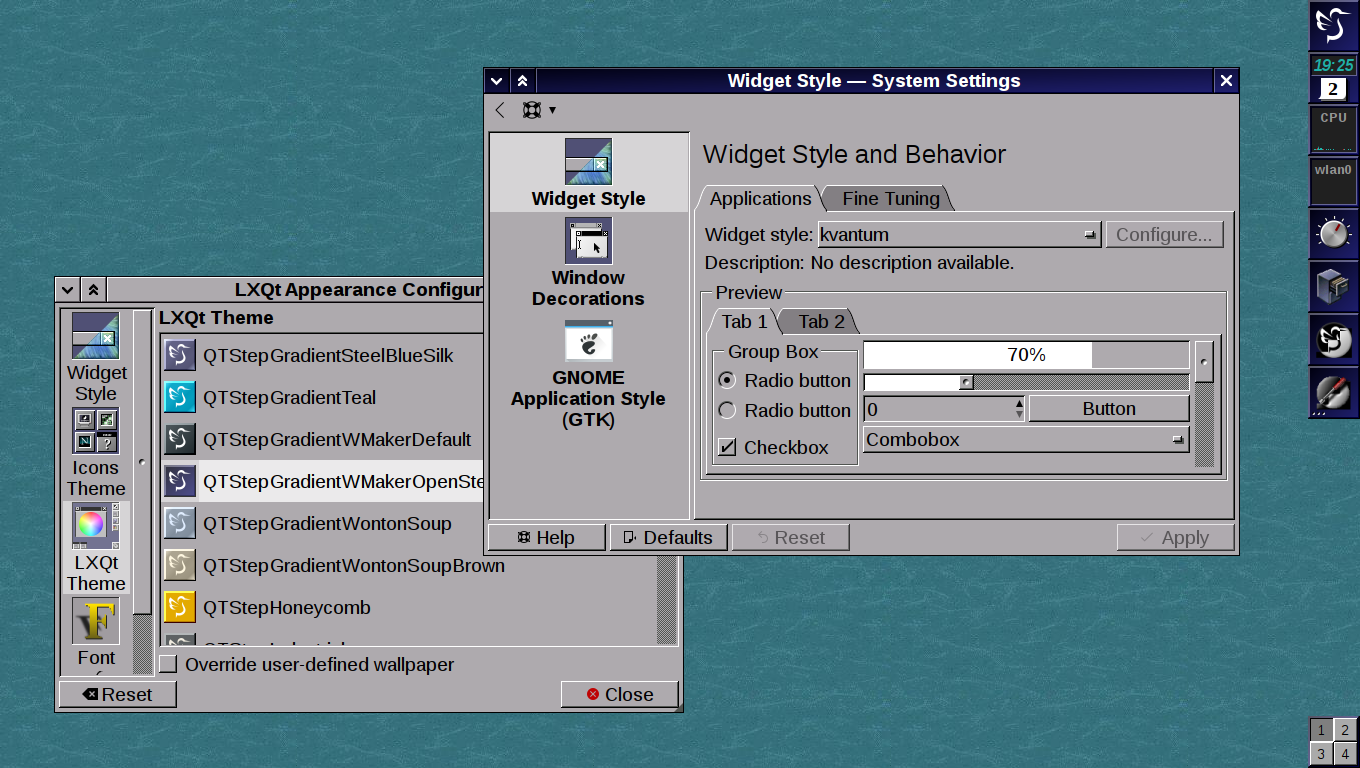Screen dimensions: 1360x768
Task: Select the second Radio button in preview
Action: pyautogui.click(x=727, y=410)
